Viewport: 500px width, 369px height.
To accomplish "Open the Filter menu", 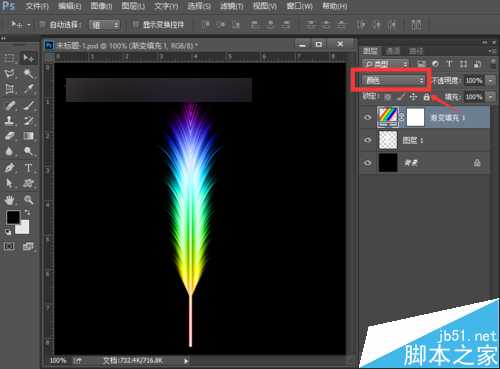I will (x=232, y=6).
